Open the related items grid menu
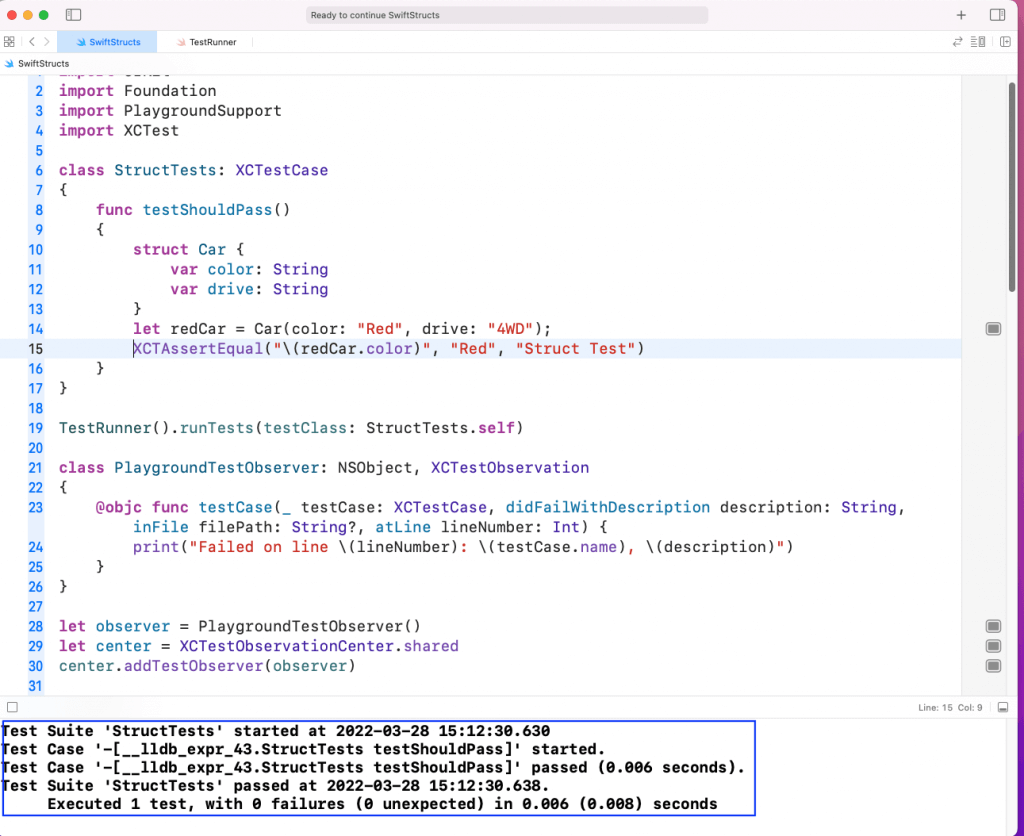Viewport: 1024px width, 836px height. pyautogui.click(x=9, y=42)
